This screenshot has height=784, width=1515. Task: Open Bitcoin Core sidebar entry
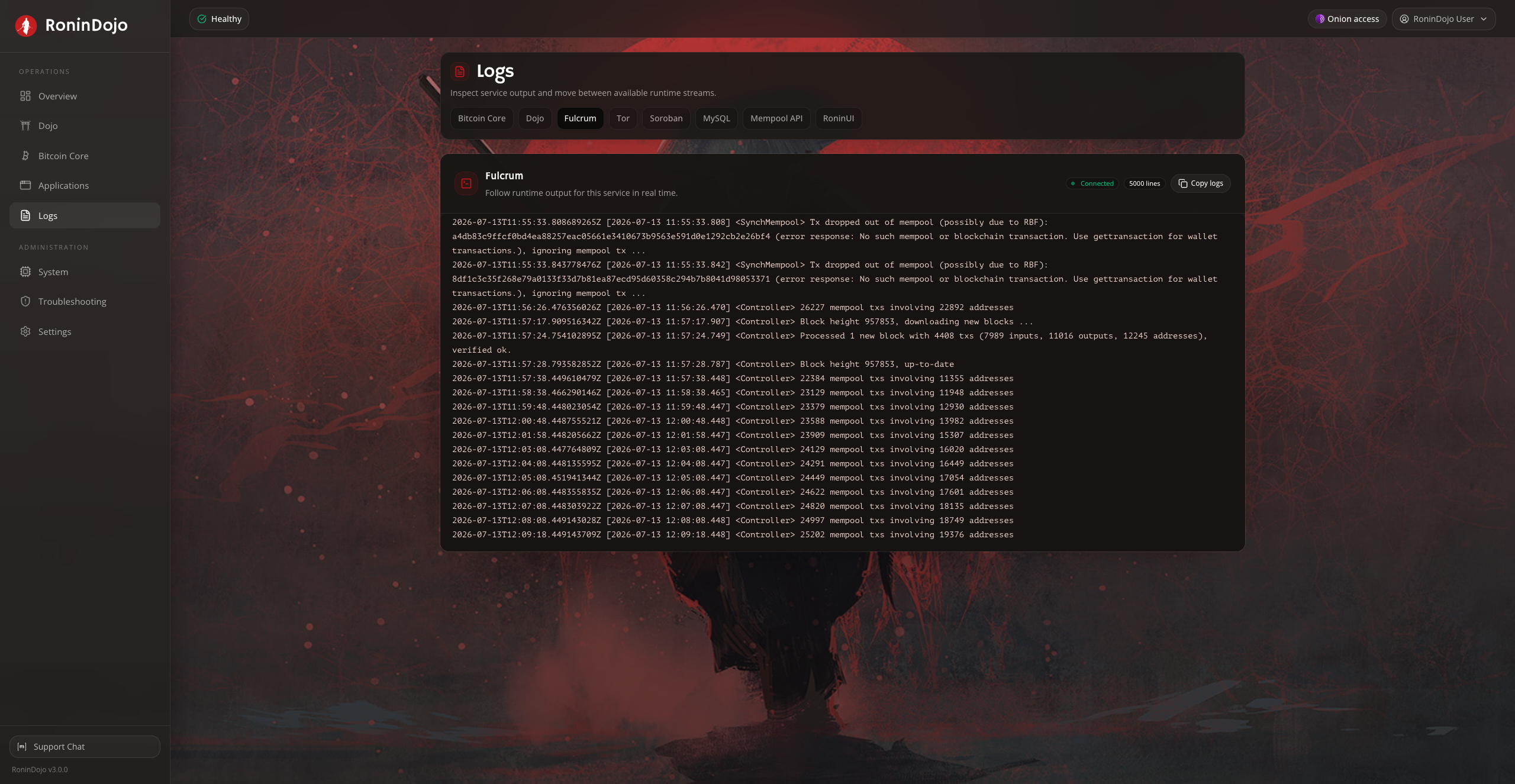click(85, 156)
